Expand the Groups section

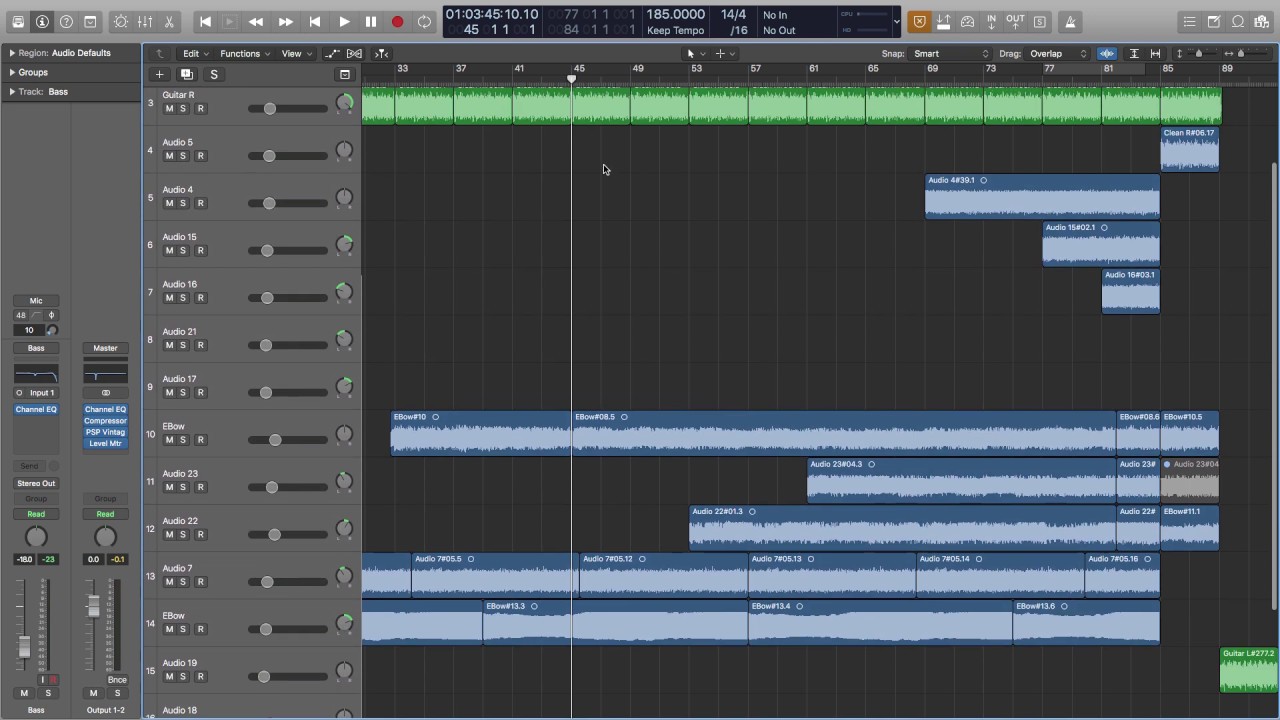pyautogui.click(x=12, y=72)
